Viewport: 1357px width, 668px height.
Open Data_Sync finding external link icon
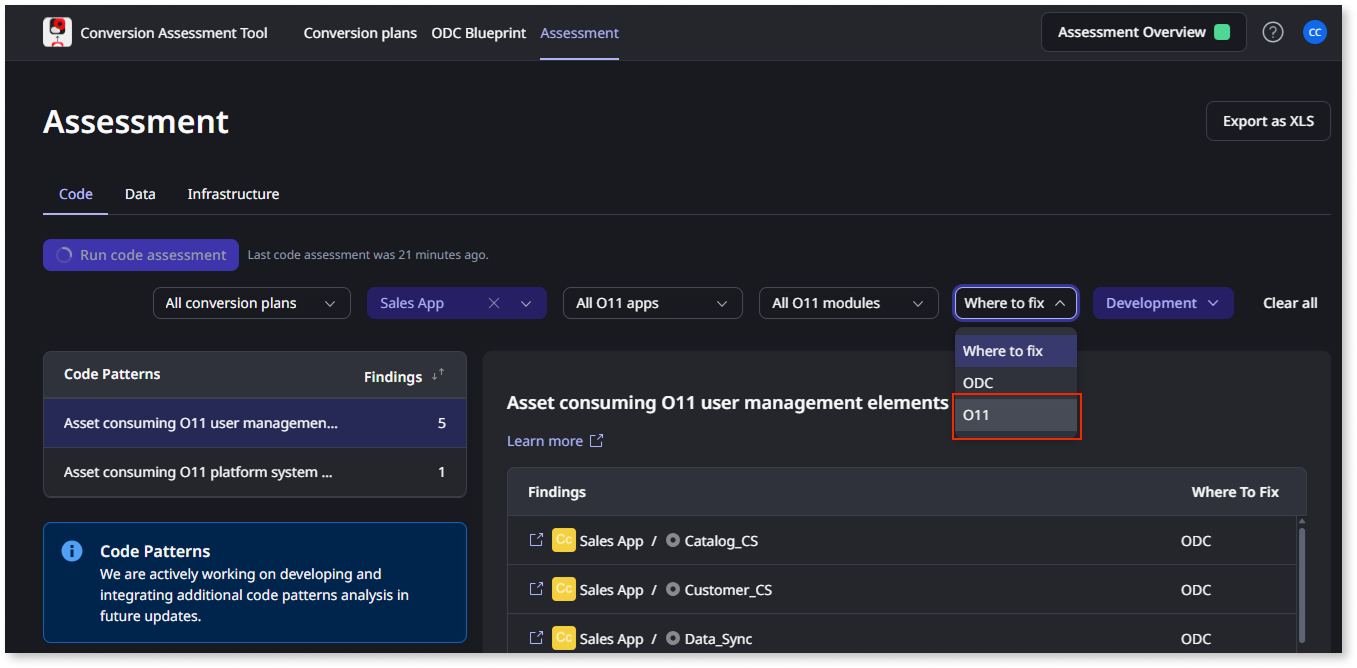536,638
